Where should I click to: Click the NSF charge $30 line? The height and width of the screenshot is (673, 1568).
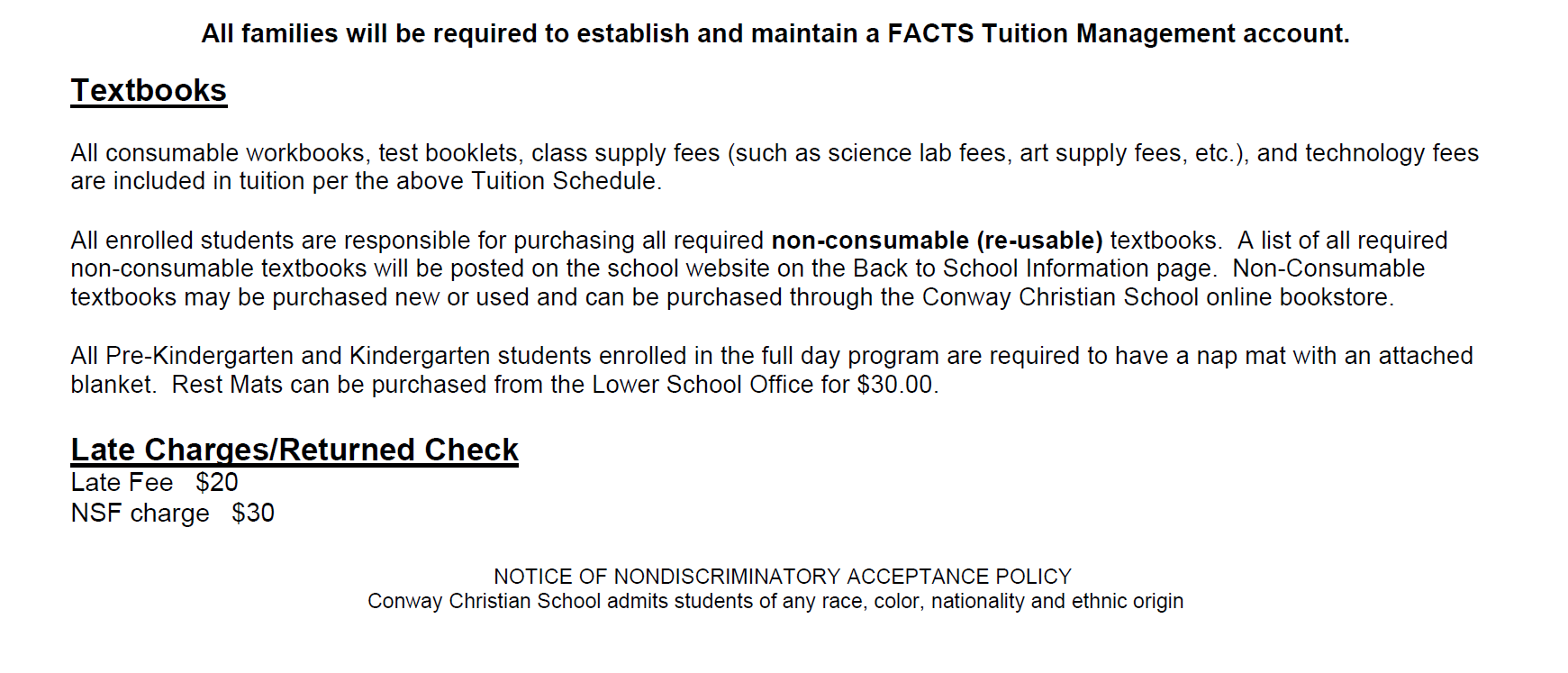pos(172,514)
